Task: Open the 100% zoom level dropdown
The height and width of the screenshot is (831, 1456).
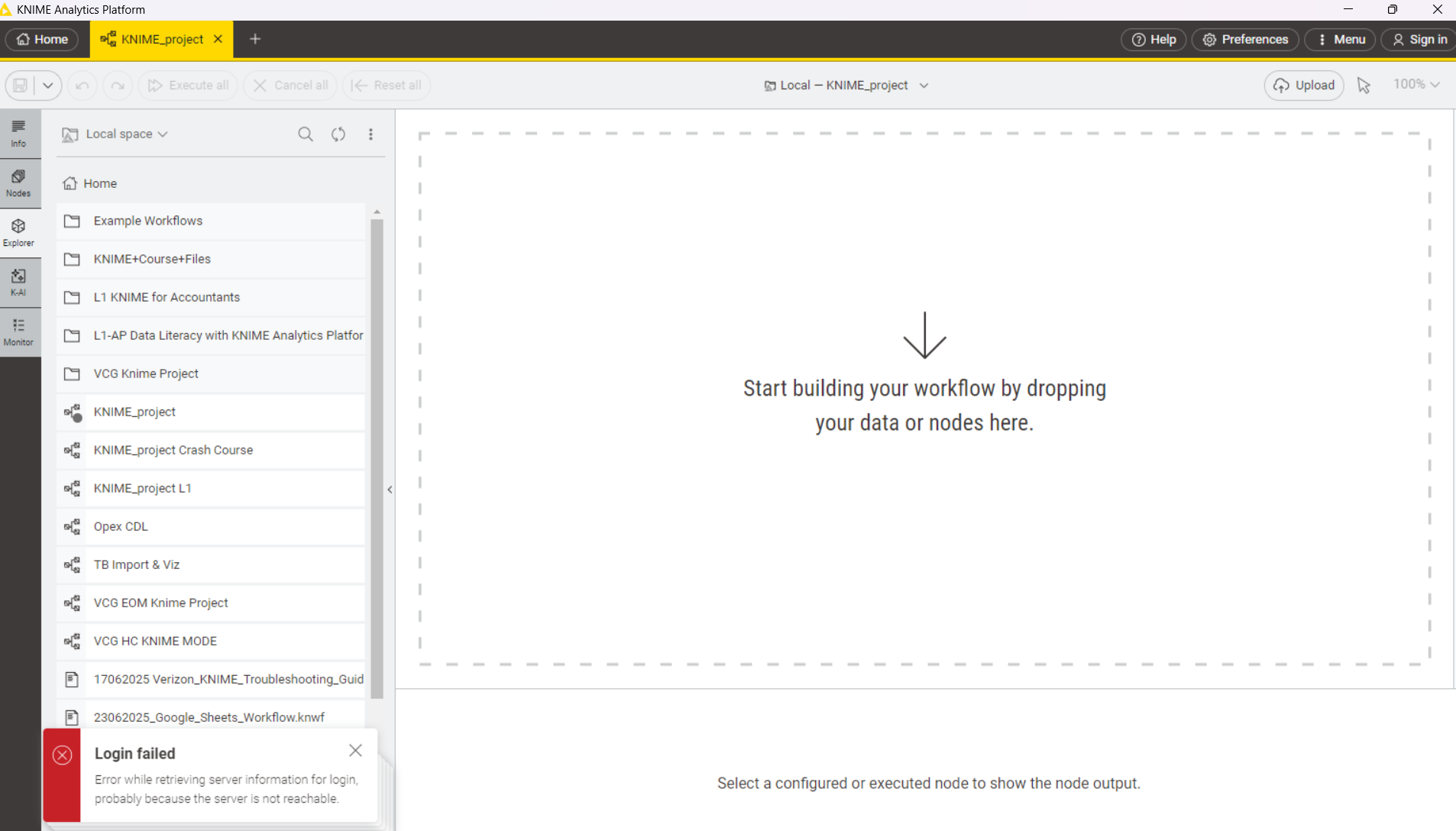Action: (x=1416, y=85)
